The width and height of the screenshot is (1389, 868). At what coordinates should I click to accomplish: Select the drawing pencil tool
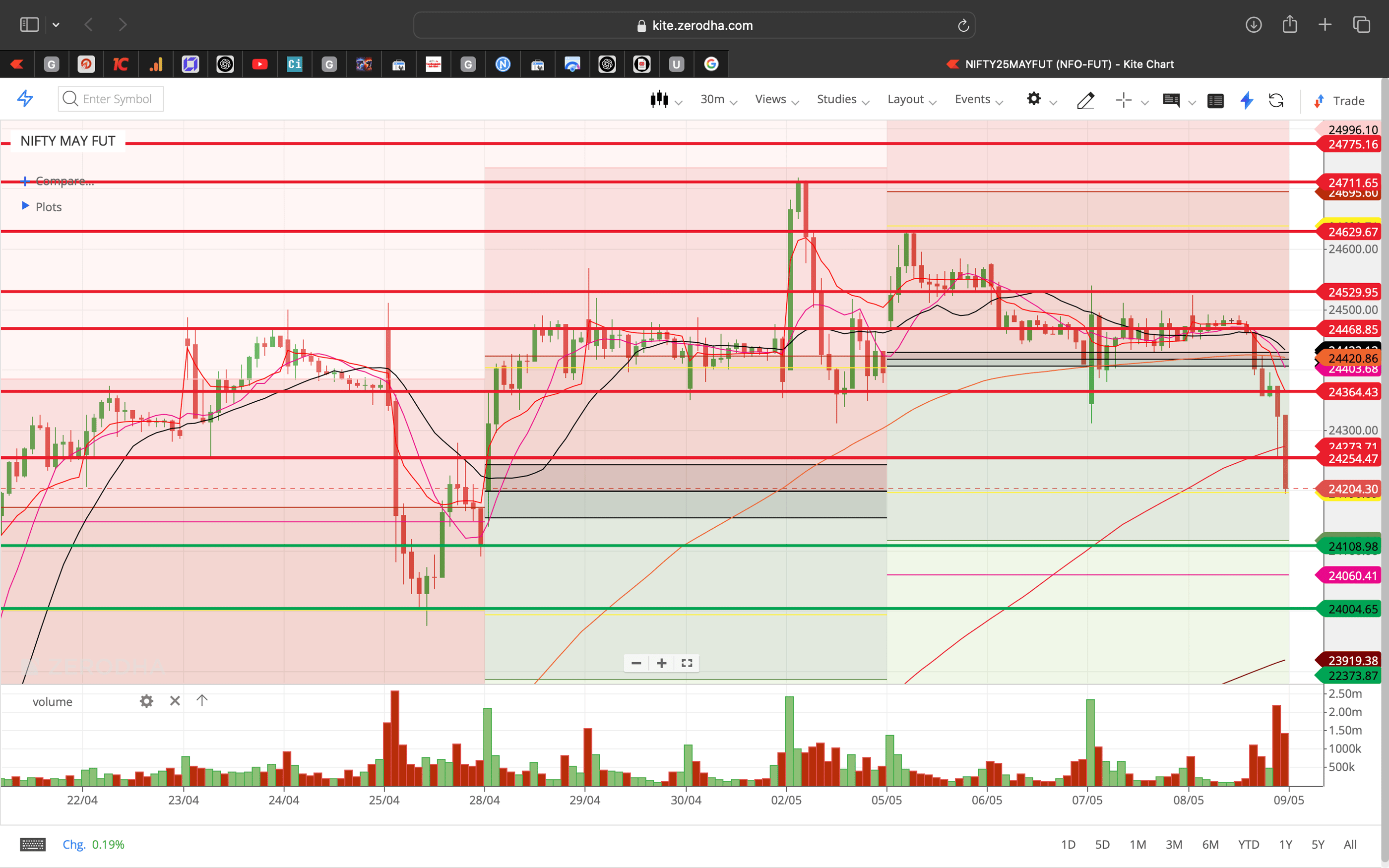click(1085, 100)
